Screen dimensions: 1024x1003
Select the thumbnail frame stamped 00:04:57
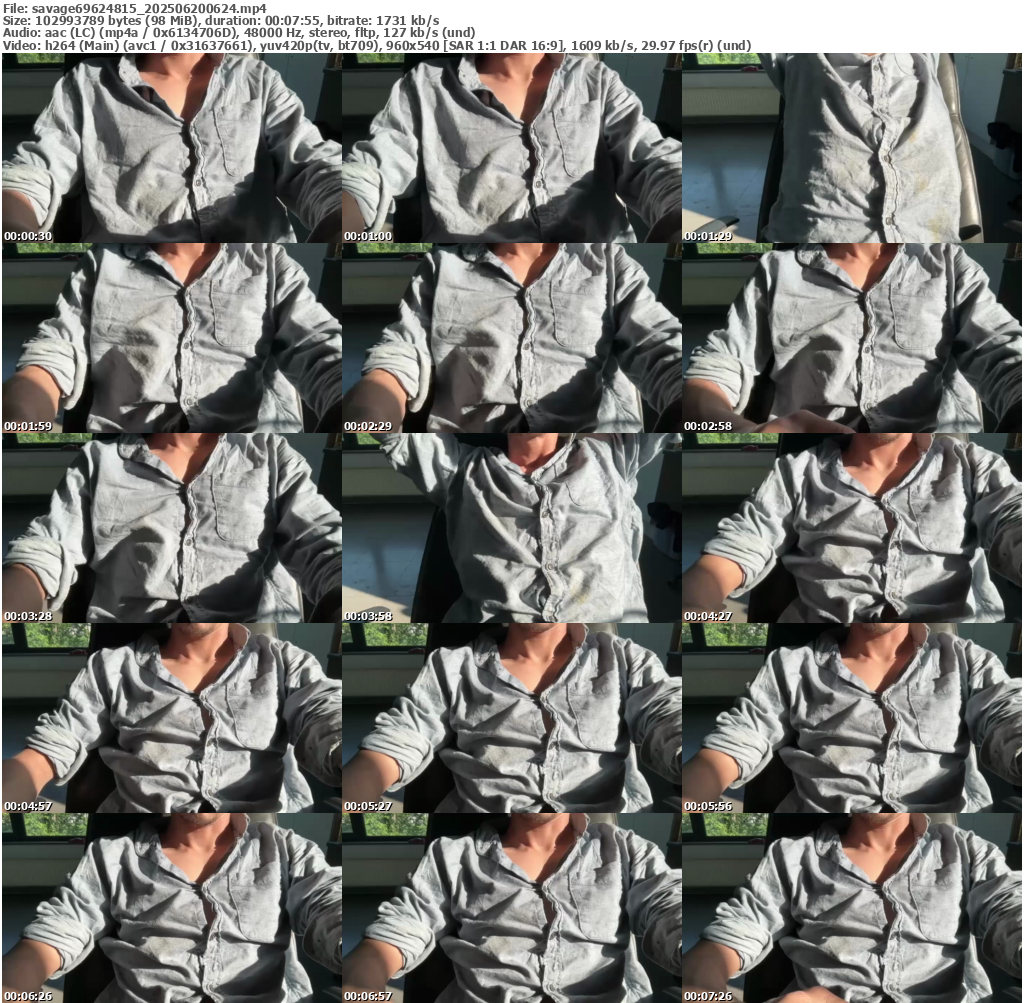(172, 718)
